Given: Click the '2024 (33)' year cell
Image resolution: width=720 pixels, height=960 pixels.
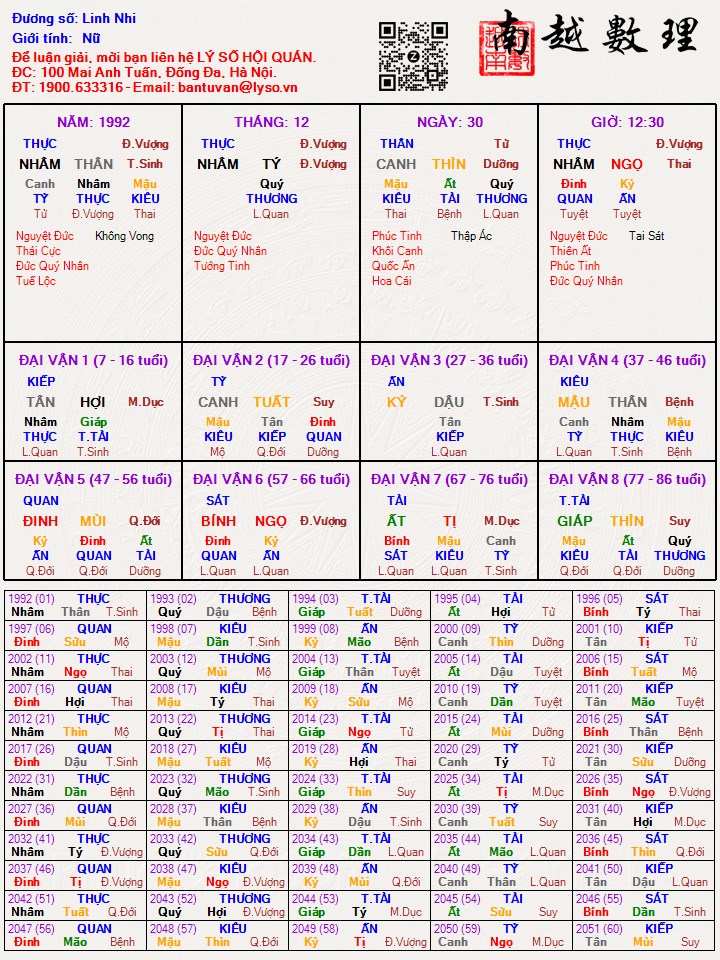Looking at the screenshot, I should pos(359,786).
